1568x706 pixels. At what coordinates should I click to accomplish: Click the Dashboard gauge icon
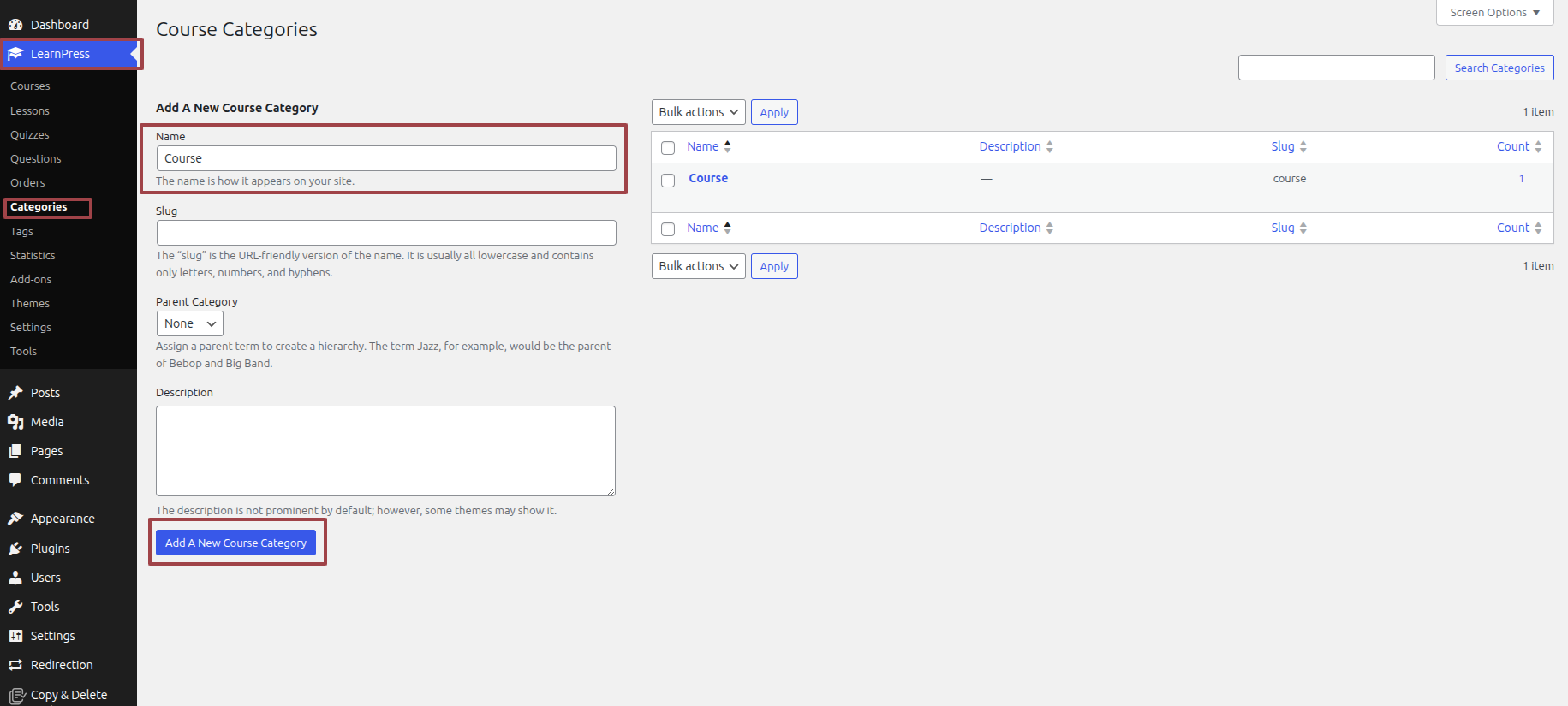(x=15, y=25)
